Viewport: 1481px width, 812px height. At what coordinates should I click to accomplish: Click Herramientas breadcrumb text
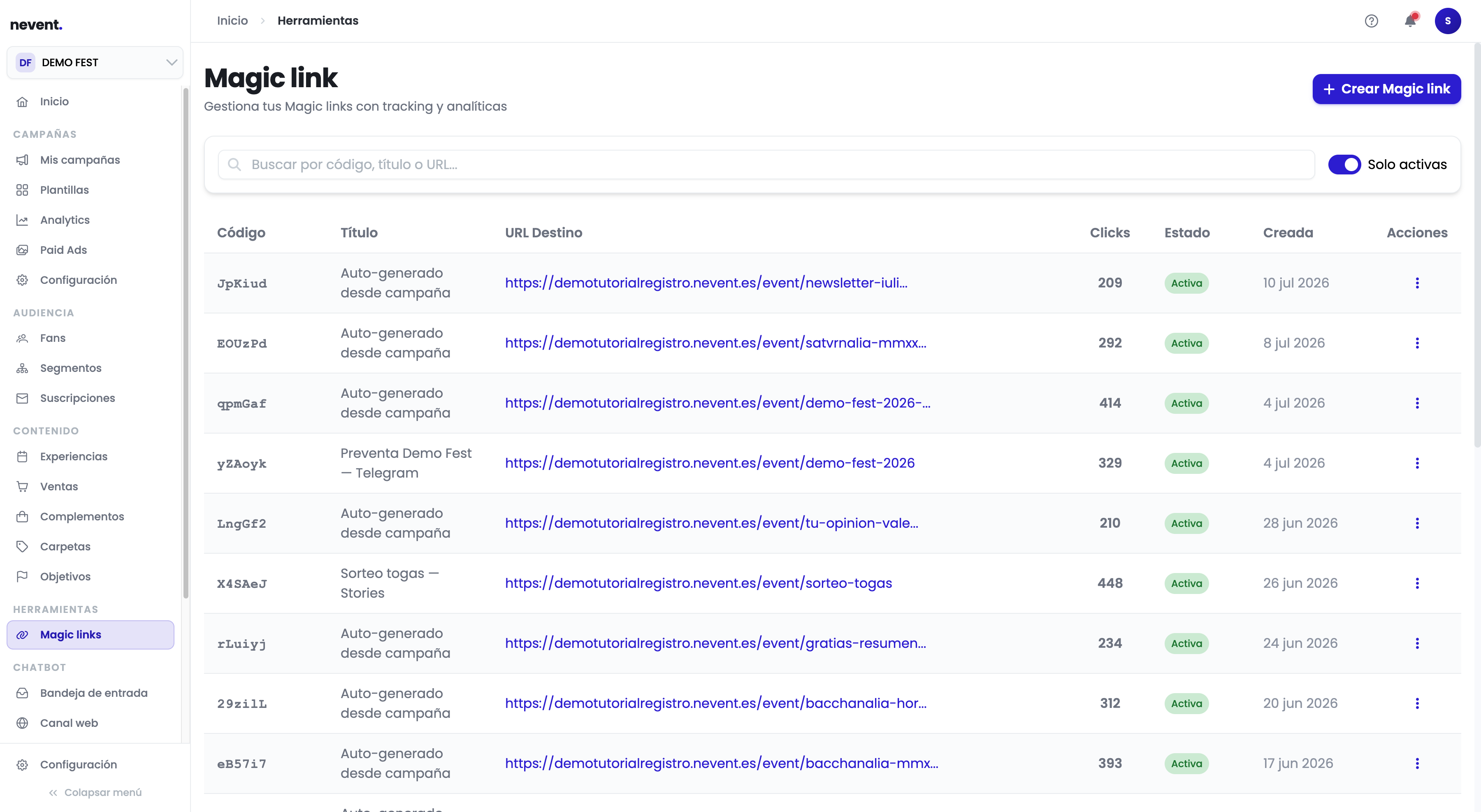[x=318, y=21]
